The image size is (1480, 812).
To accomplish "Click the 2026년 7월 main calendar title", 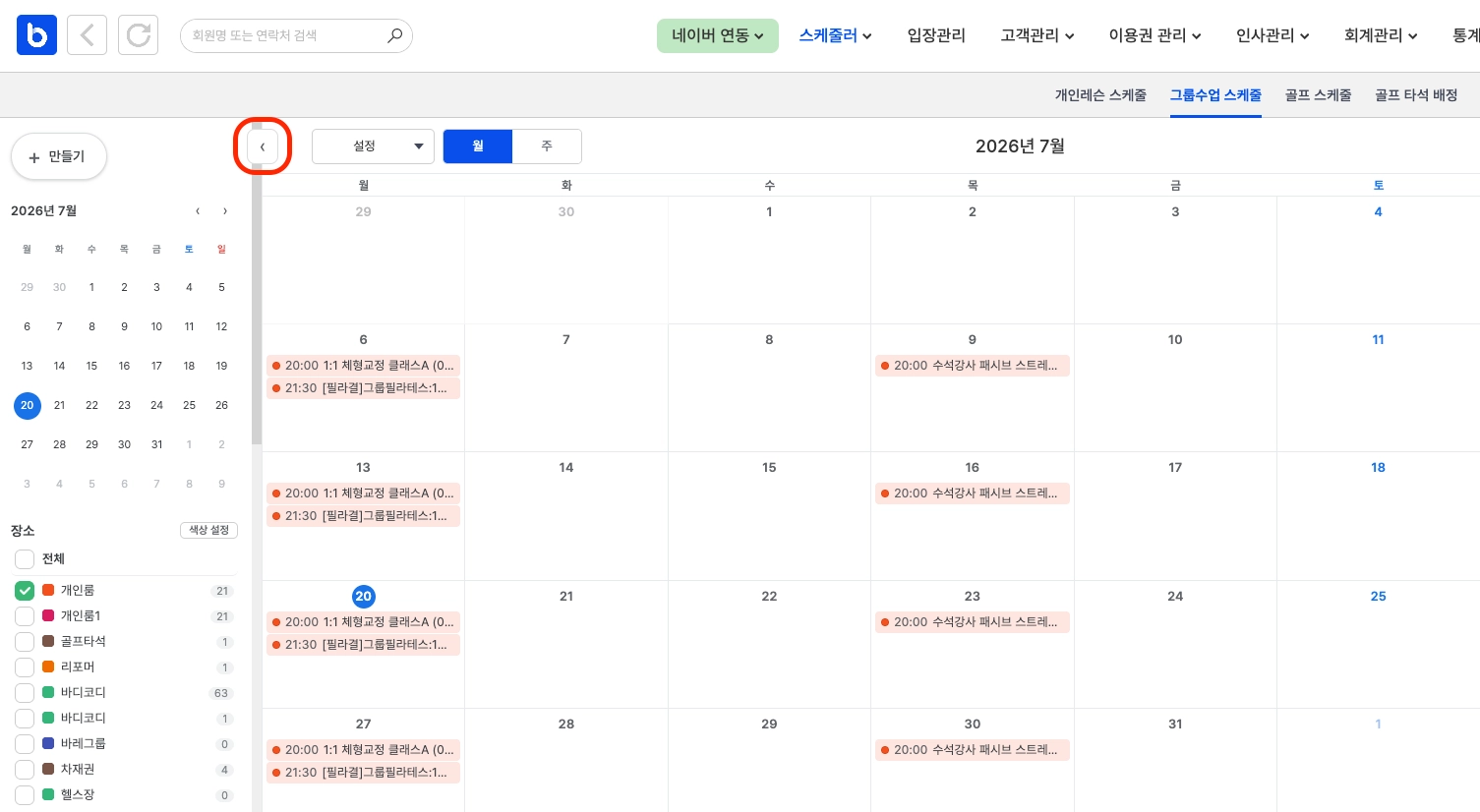I will pyautogui.click(x=1020, y=146).
